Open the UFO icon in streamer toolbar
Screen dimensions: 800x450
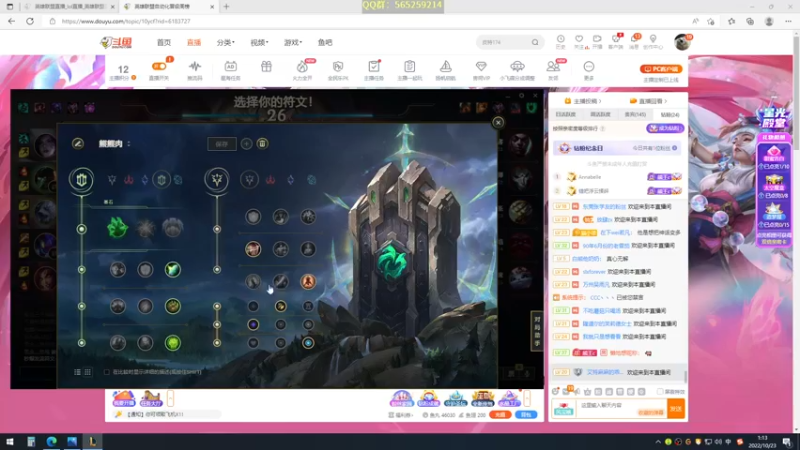coord(517,67)
